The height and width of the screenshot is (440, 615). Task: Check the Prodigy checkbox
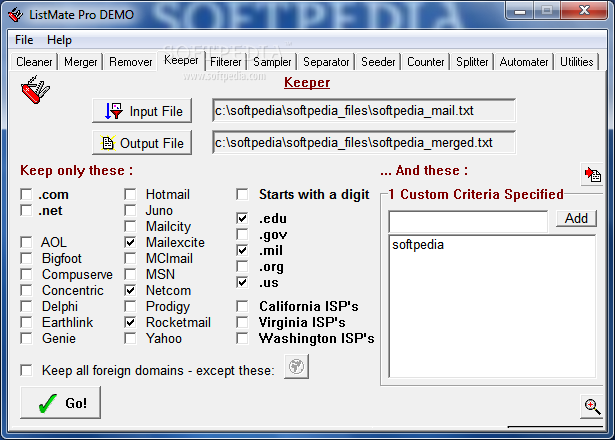[x=130, y=306]
